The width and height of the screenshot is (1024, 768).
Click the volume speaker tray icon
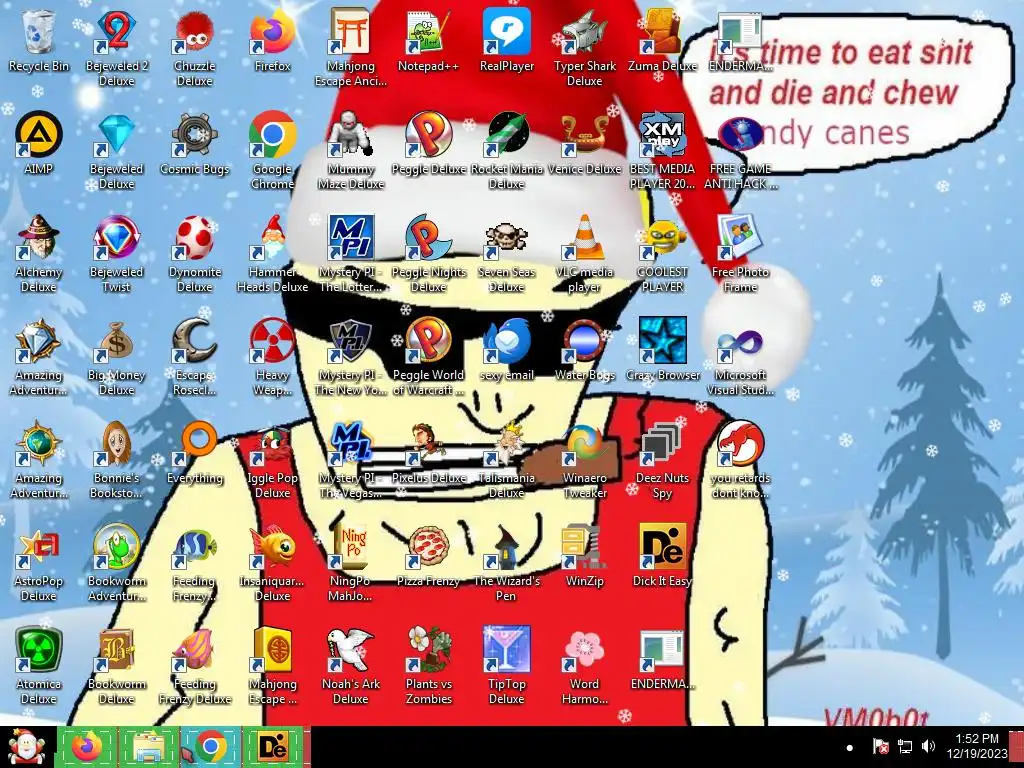coord(928,746)
